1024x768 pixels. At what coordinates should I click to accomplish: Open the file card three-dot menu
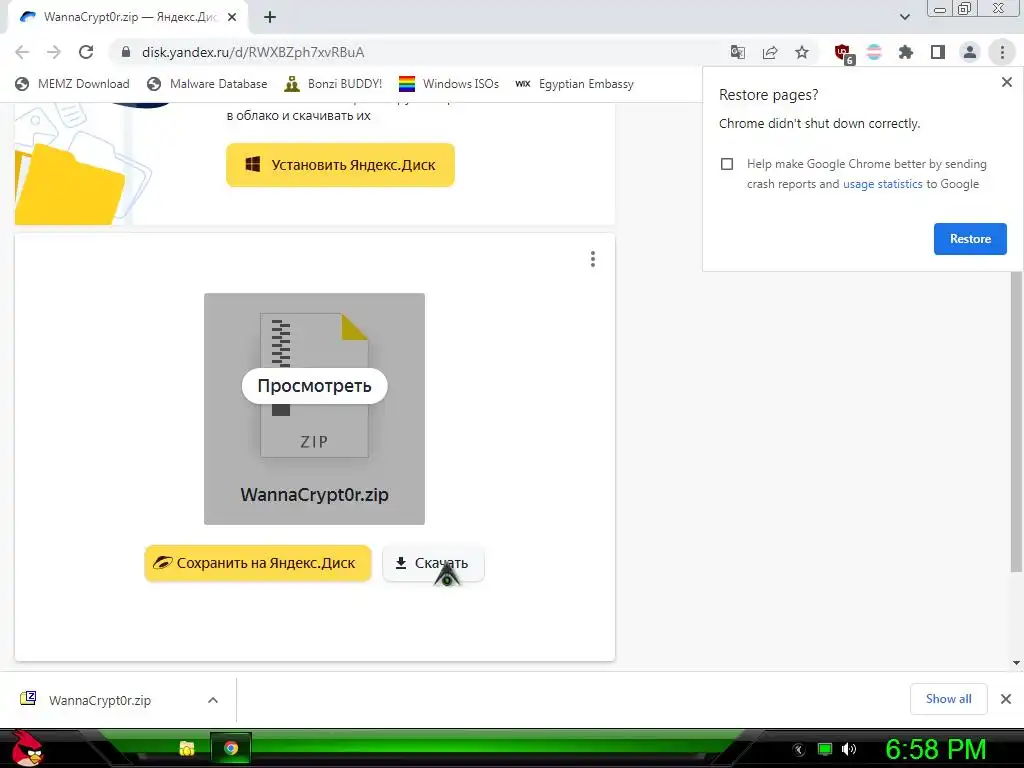592,259
